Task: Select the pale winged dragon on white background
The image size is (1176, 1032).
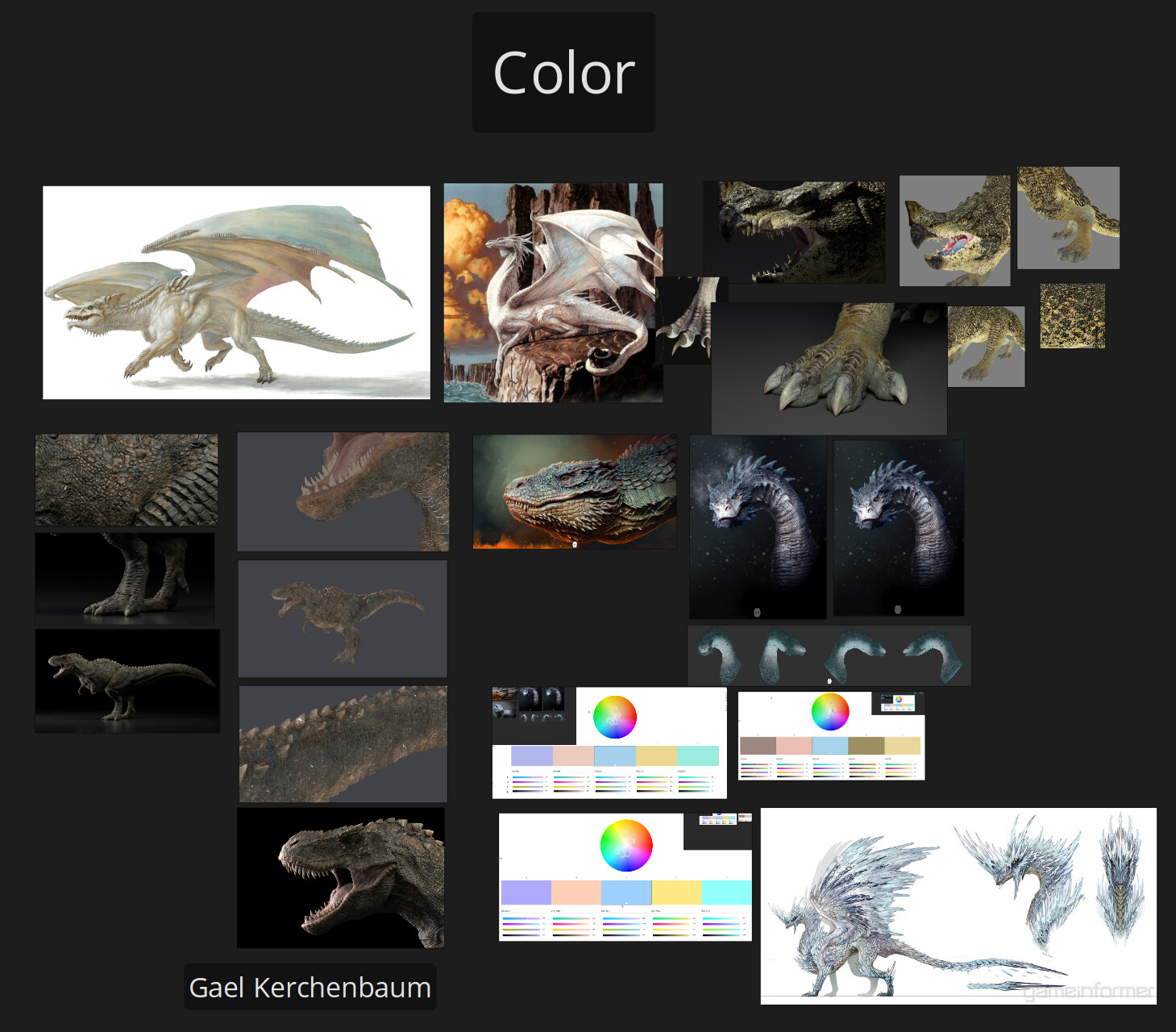Action: click(236, 293)
